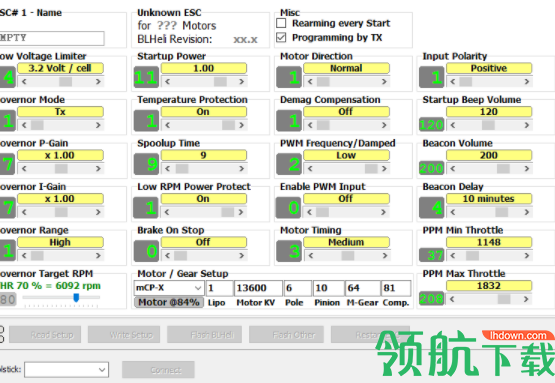This screenshot has height=383, width=555.
Task: Click the green 9 Spoolup Time indicator
Action: click(146, 164)
